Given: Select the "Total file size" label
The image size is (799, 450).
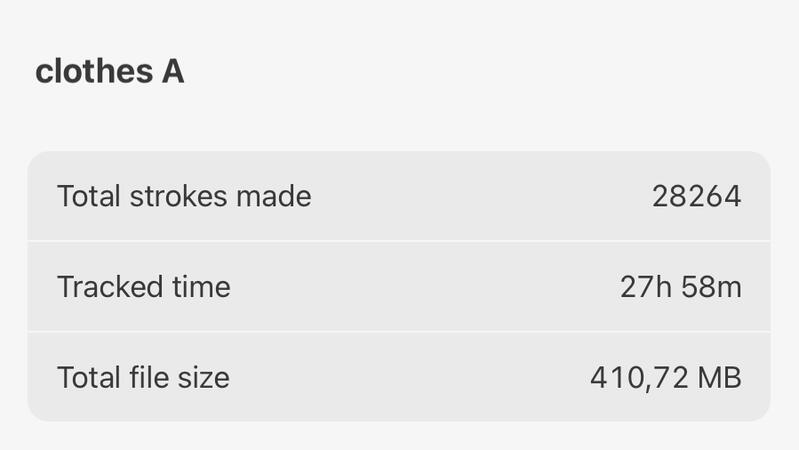Looking at the screenshot, I should coord(143,377).
